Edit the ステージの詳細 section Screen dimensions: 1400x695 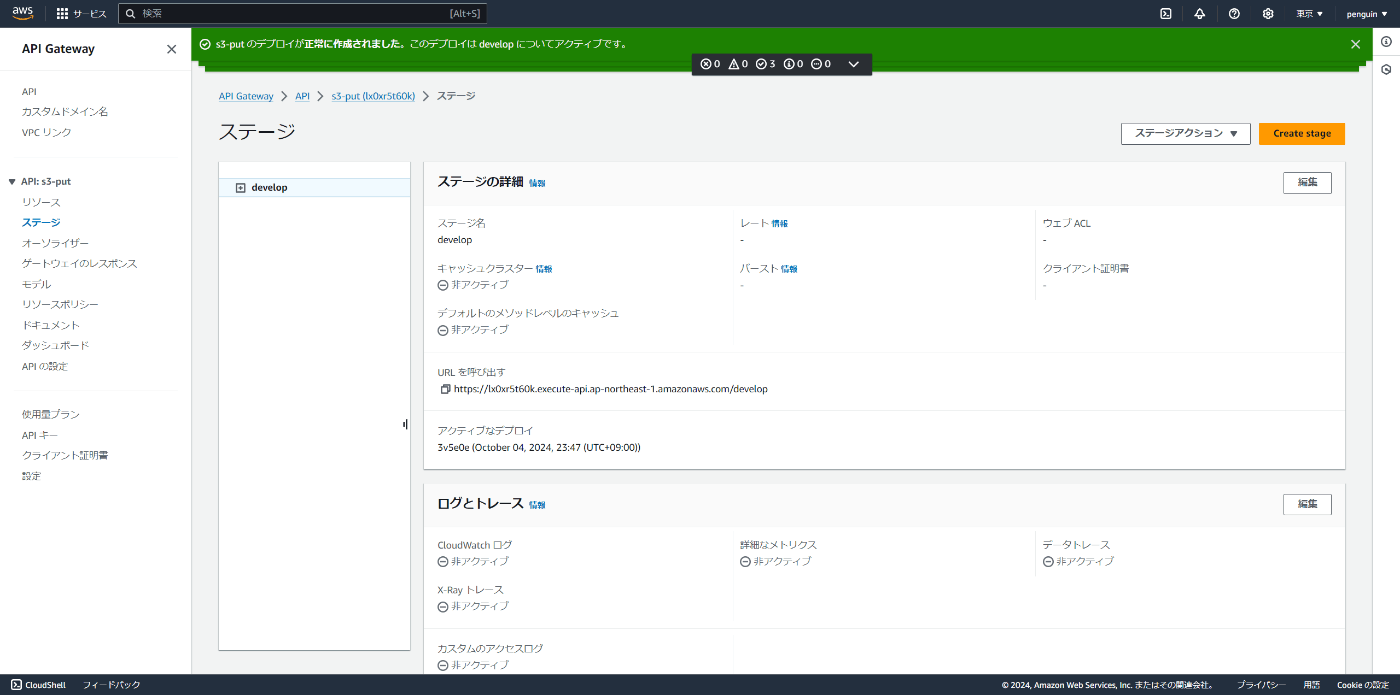coord(1307,183)
